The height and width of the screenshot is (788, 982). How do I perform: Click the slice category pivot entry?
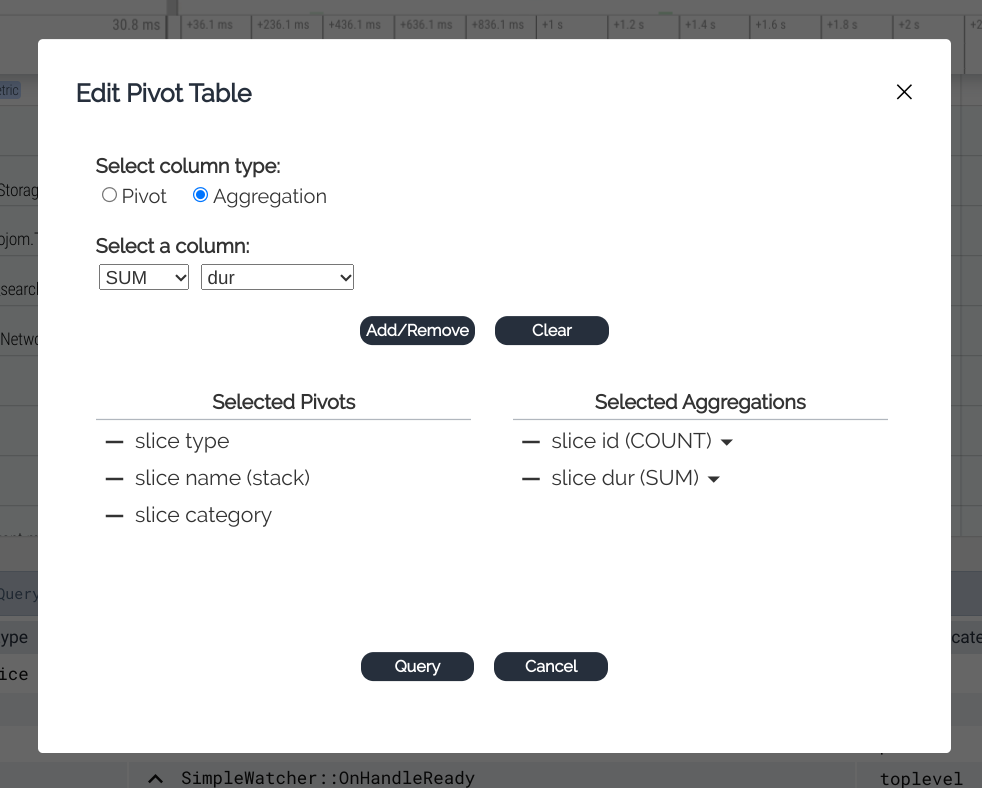pyautogui.click(x=203, y=515)
